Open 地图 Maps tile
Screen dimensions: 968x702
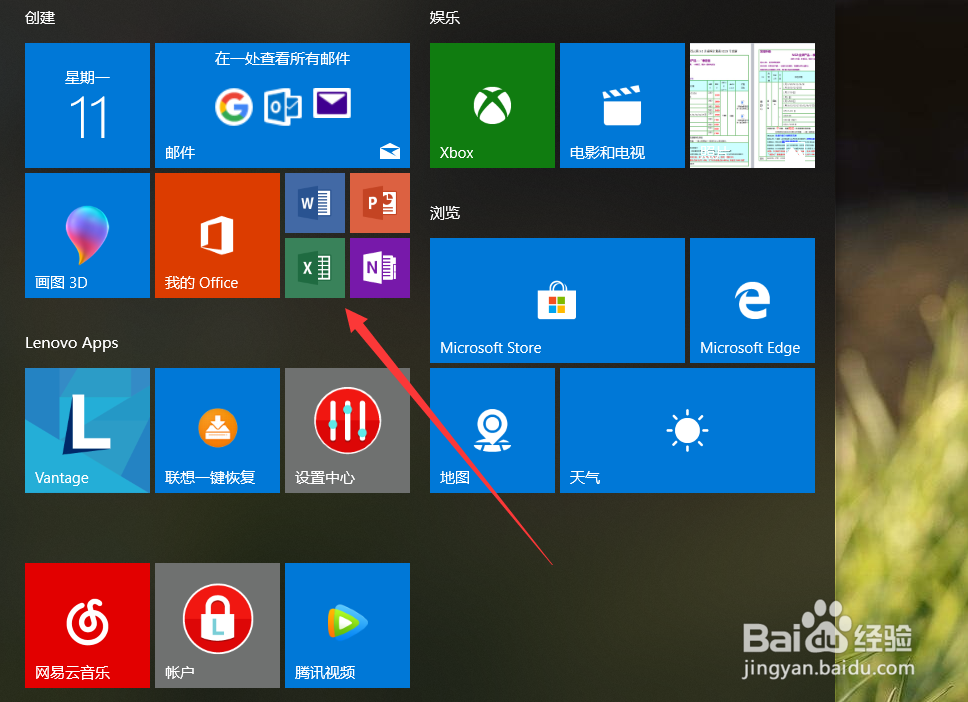click(492, 430)
